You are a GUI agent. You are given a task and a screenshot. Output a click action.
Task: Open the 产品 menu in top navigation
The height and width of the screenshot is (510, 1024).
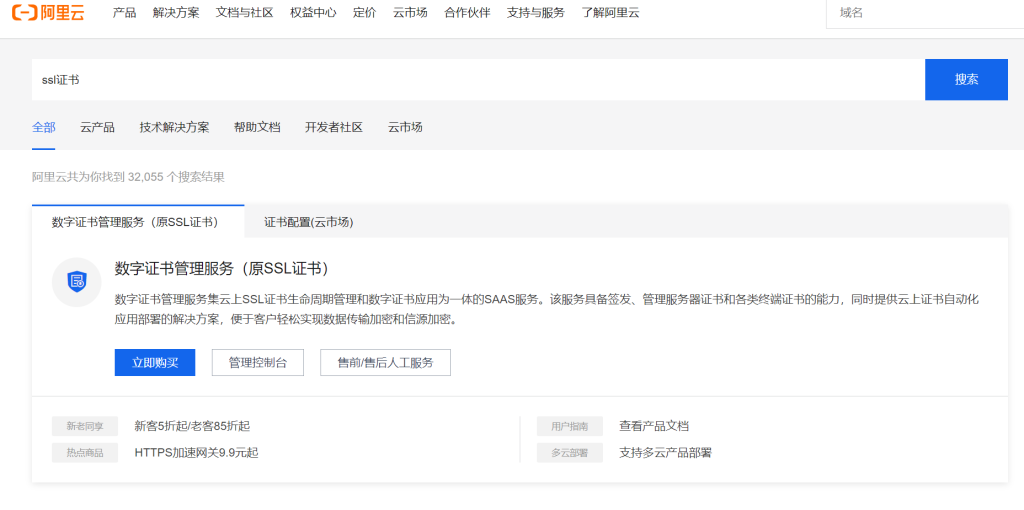[x=124, y=13]
